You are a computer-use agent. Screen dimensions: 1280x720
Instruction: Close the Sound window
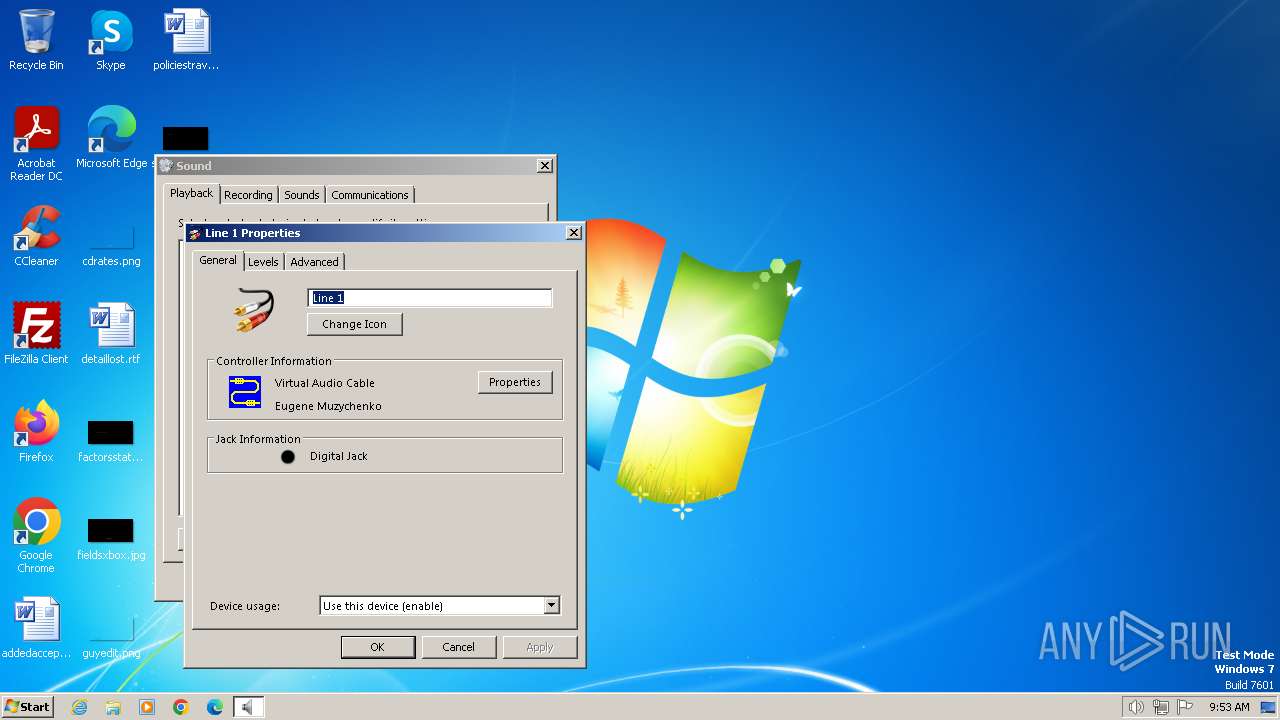click(x=545, y=166)
